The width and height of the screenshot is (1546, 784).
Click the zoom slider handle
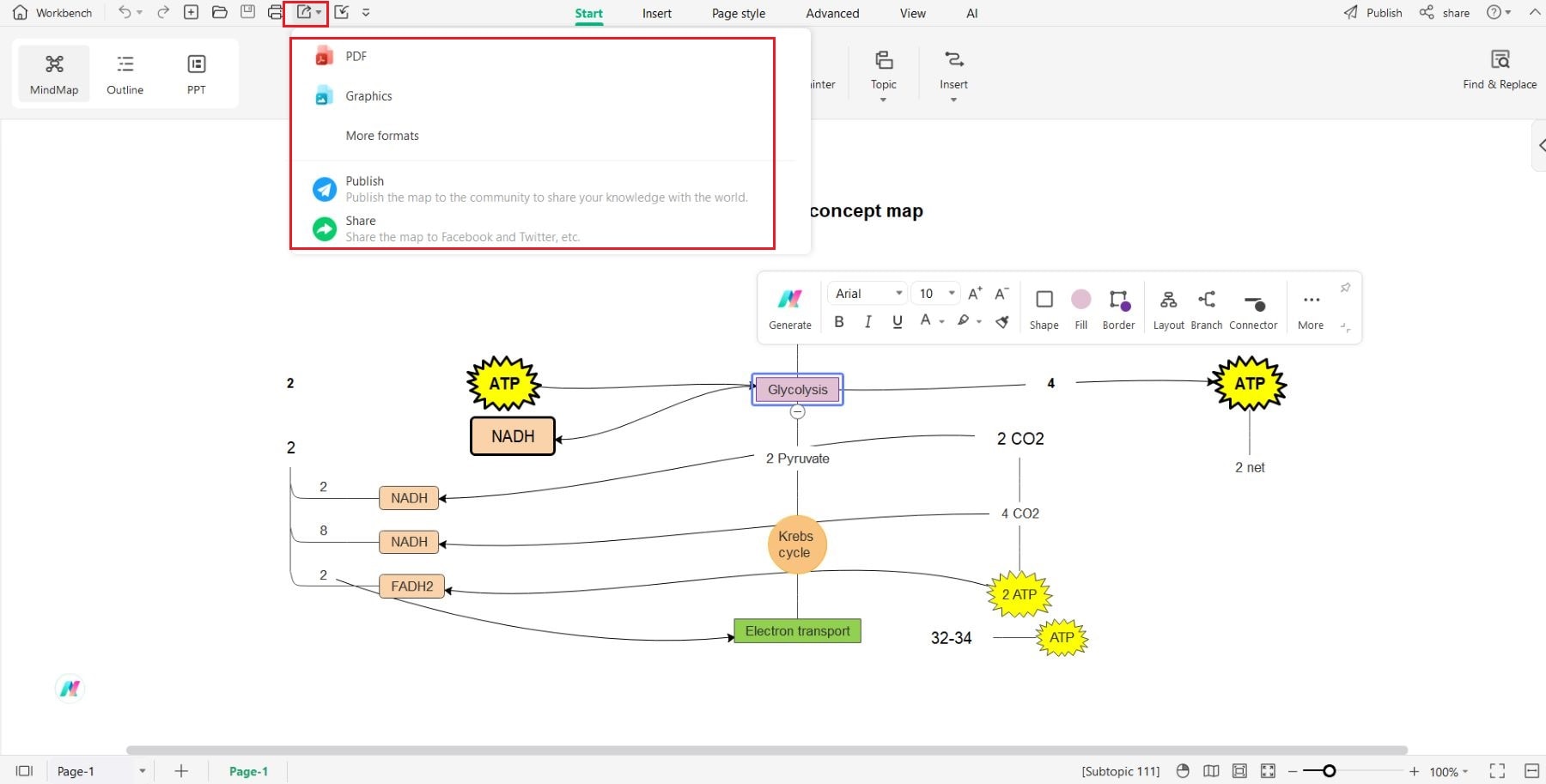[1329, 771]
